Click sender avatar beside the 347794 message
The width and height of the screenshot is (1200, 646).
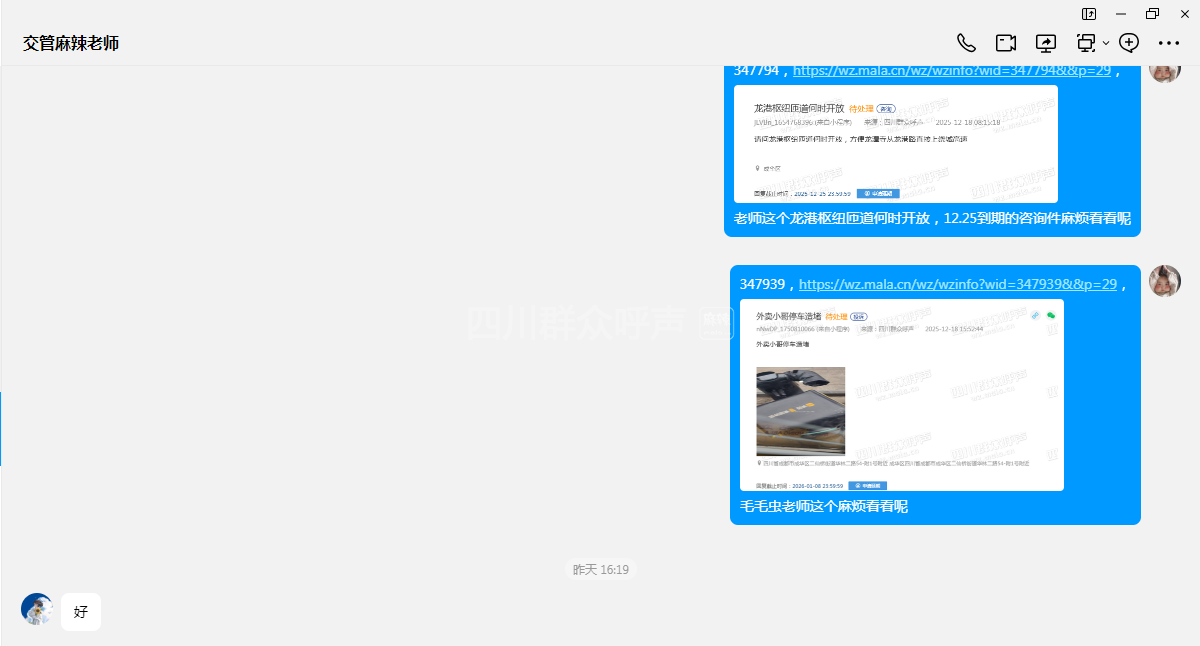click(x=1164, y=70)
